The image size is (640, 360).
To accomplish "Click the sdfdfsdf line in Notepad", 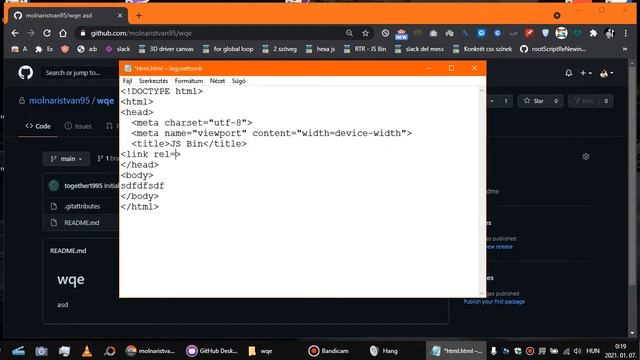I will pos(142,186).
